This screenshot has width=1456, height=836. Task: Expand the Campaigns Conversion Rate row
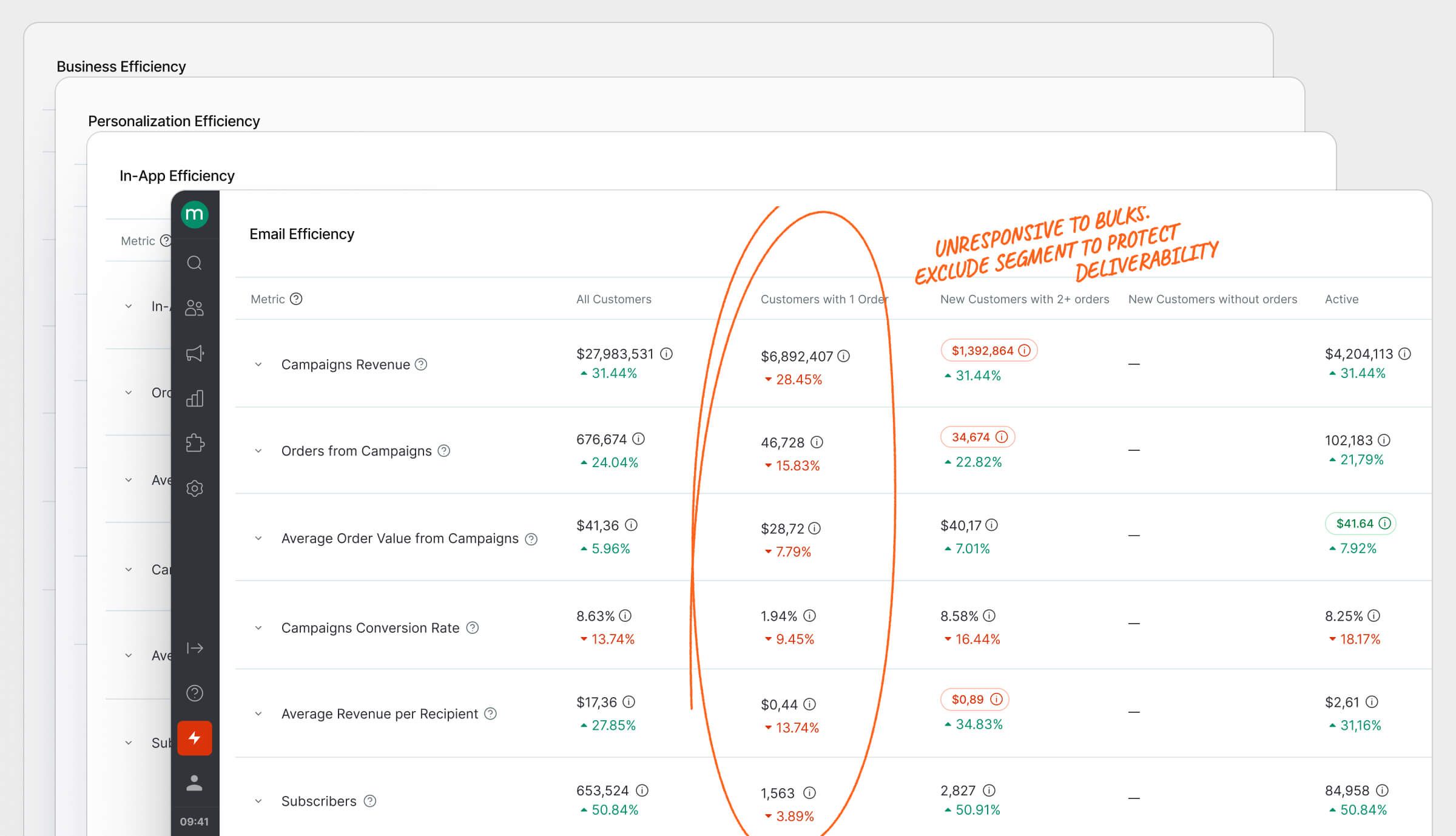[x=258, y=628]
